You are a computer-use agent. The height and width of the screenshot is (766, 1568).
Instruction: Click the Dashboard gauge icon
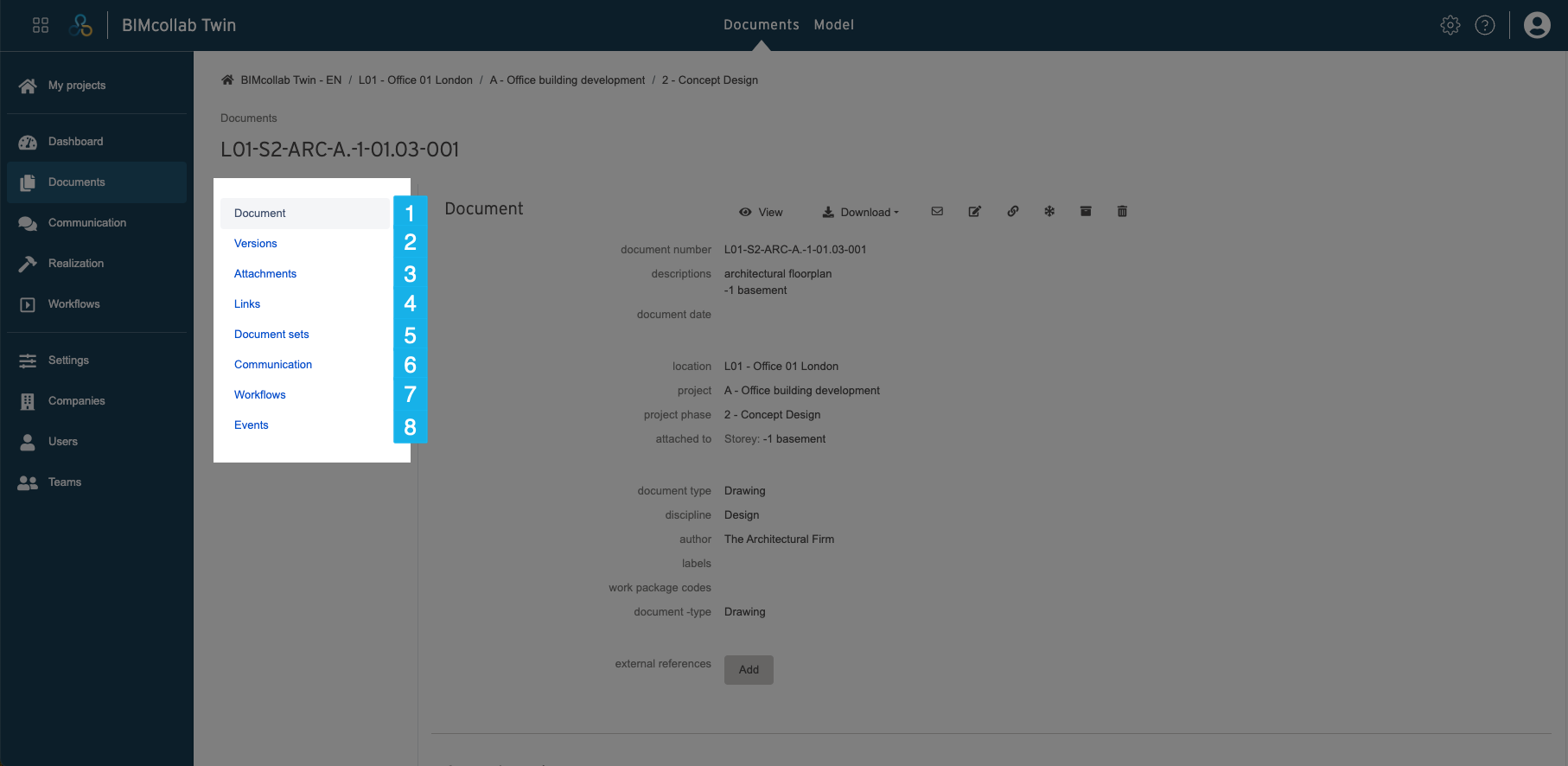[28, 142]
